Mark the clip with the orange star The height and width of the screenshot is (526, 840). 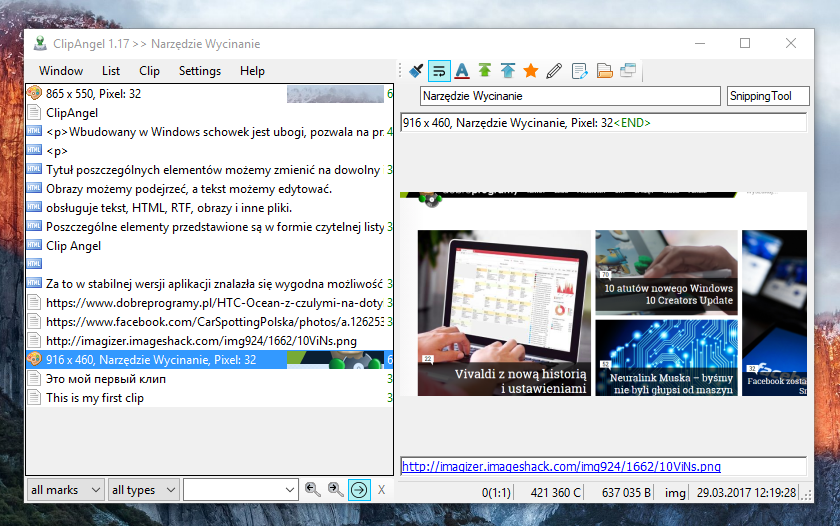(531, 71)
